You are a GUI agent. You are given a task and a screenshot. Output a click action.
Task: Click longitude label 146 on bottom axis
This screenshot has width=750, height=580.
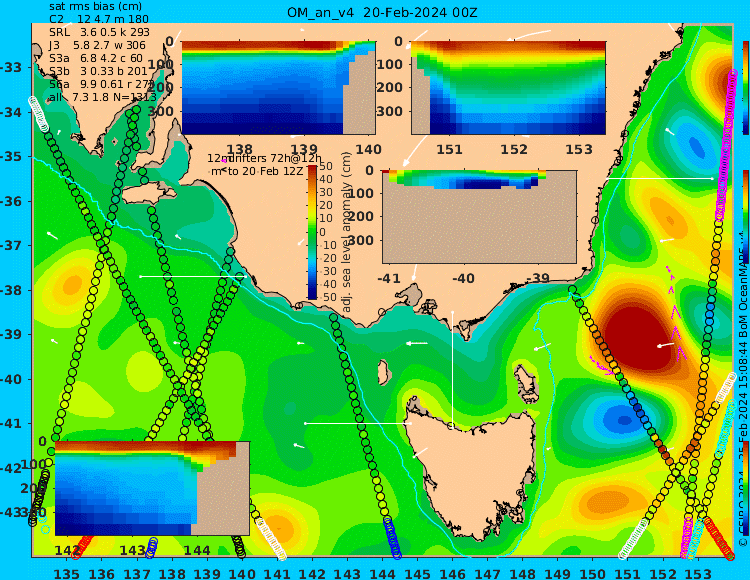point(452,573)
